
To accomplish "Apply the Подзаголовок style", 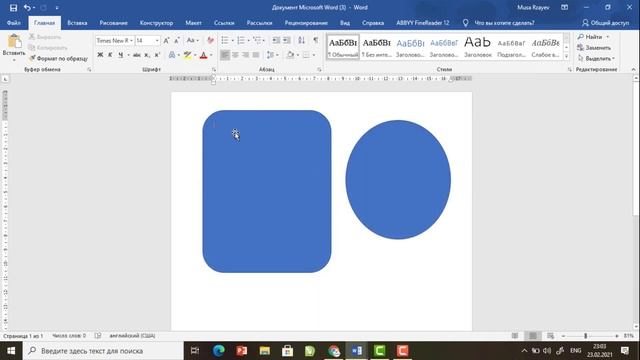I will pyautogui.click(x=511, y=47).
